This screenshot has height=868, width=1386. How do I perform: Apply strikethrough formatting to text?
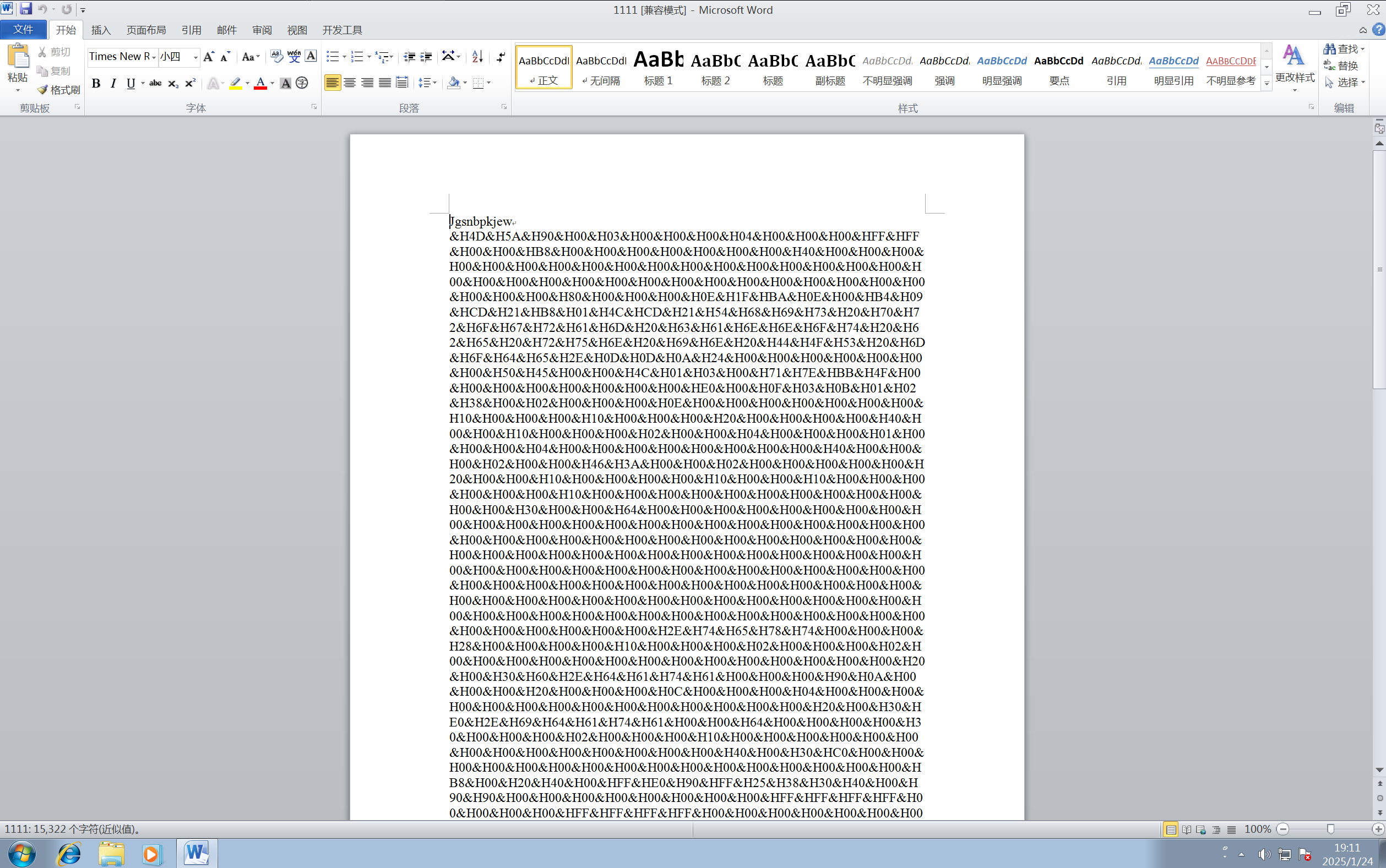coord(155,83)
